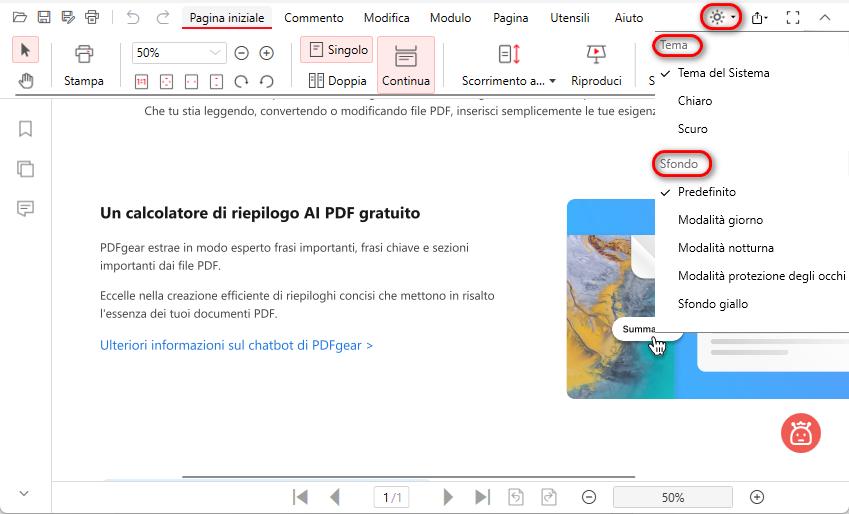The image size is (849, 514).
Task: Open the page thumbnails side panel
Action: [x=25, y=169]
